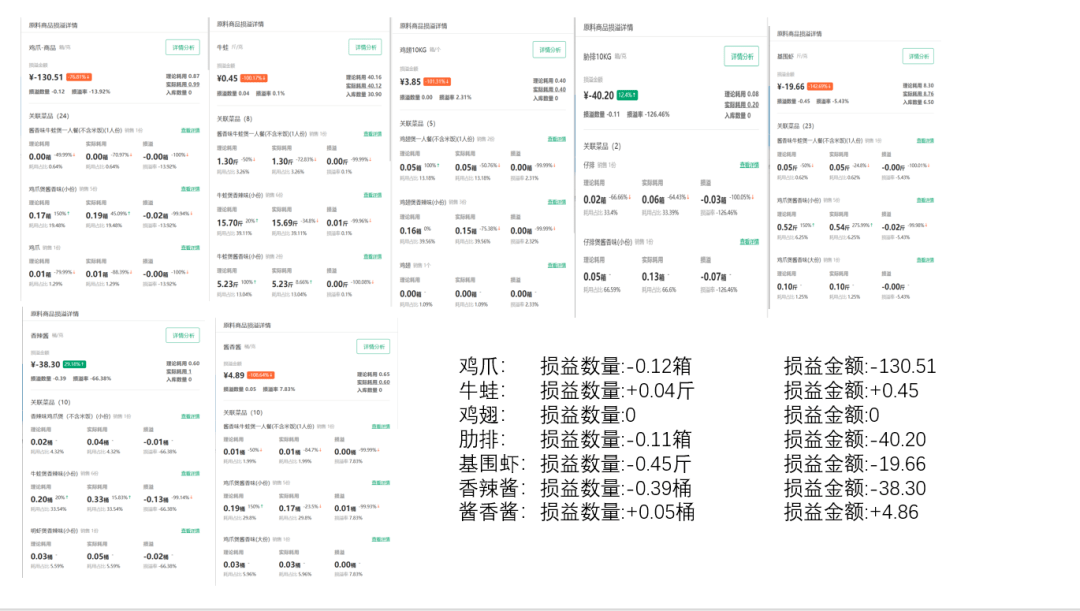Click 详情分析 button for 基围虾

(917, 56)
